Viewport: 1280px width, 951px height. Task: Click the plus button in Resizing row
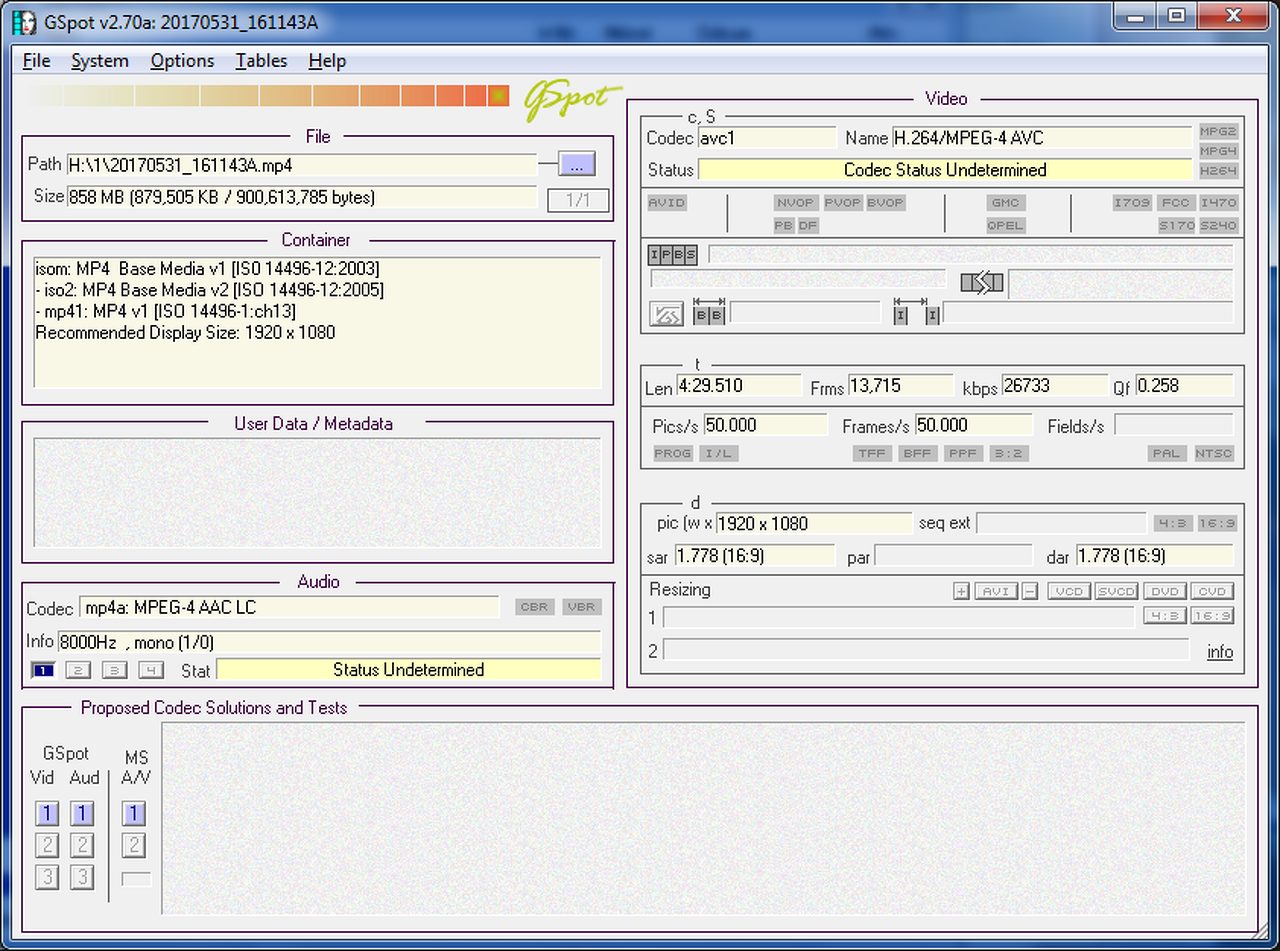coord(961,591)
